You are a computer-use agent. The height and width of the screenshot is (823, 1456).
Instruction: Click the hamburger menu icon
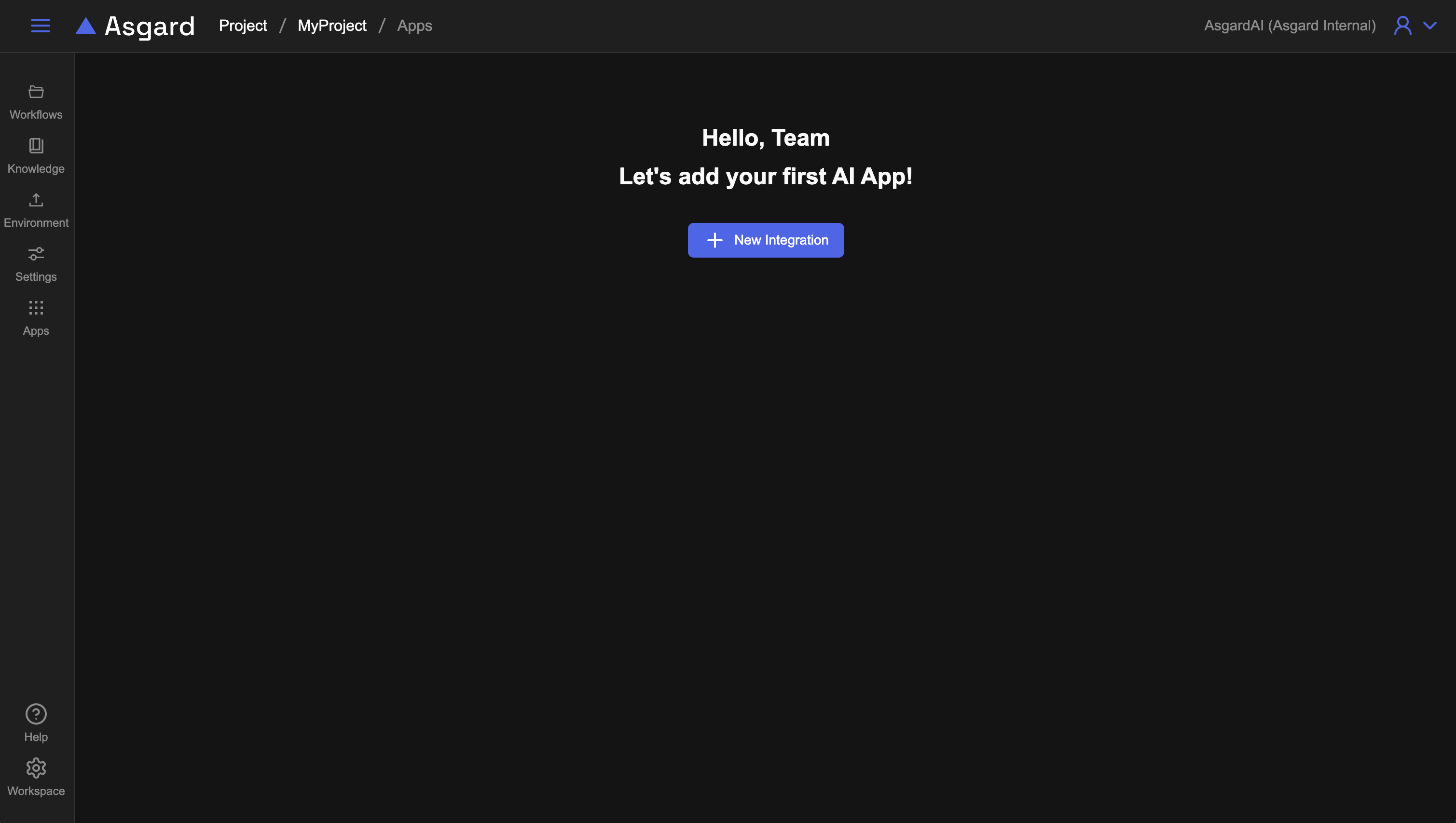point(40,26)
